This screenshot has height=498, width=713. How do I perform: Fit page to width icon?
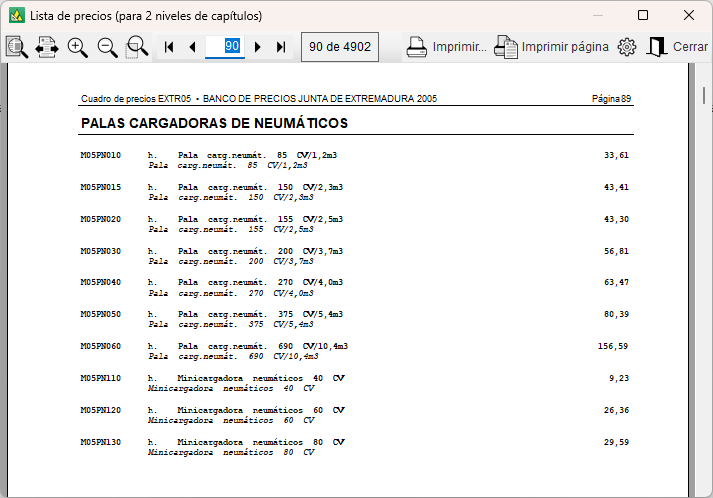(47, 47)
